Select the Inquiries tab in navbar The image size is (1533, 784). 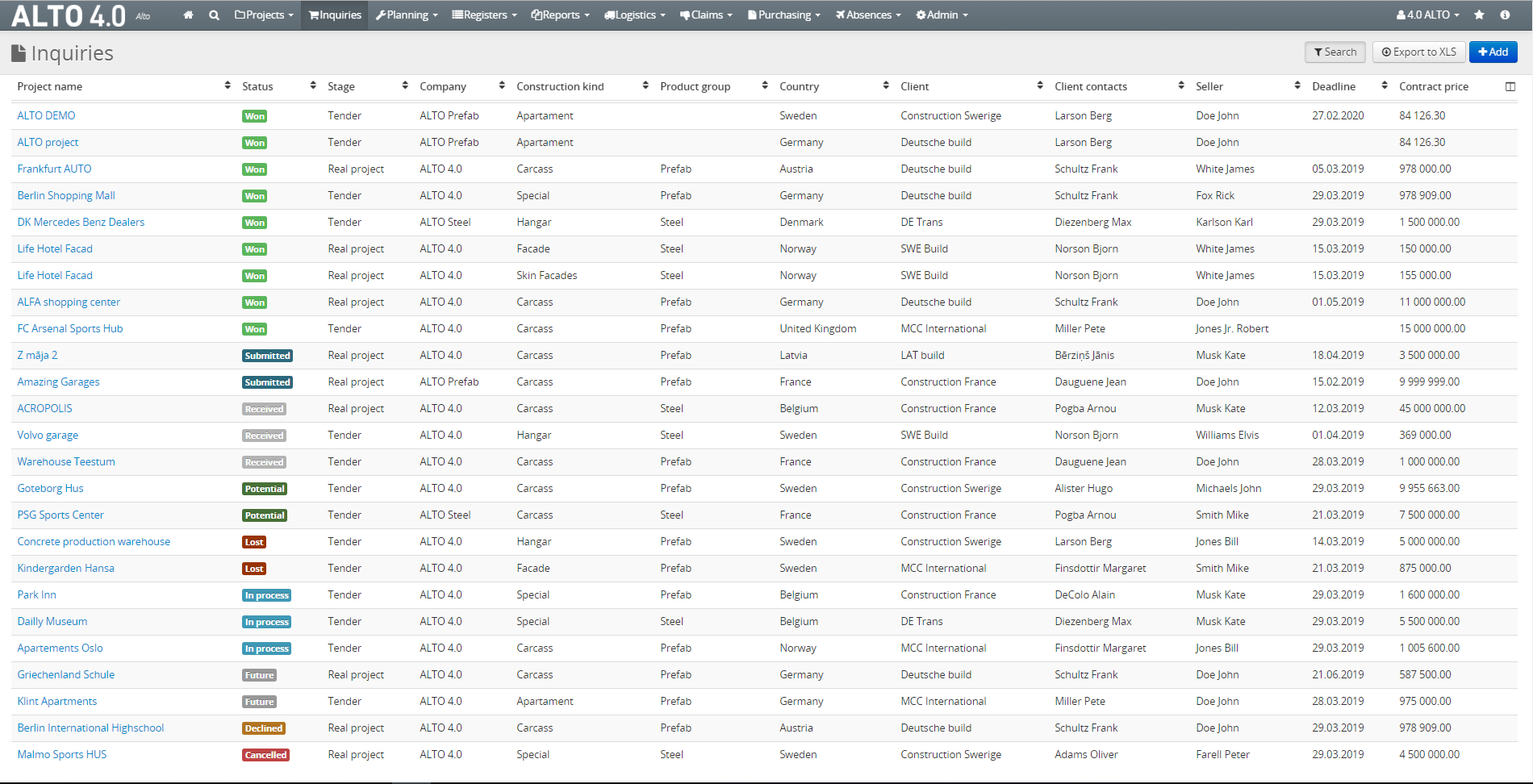335,15
